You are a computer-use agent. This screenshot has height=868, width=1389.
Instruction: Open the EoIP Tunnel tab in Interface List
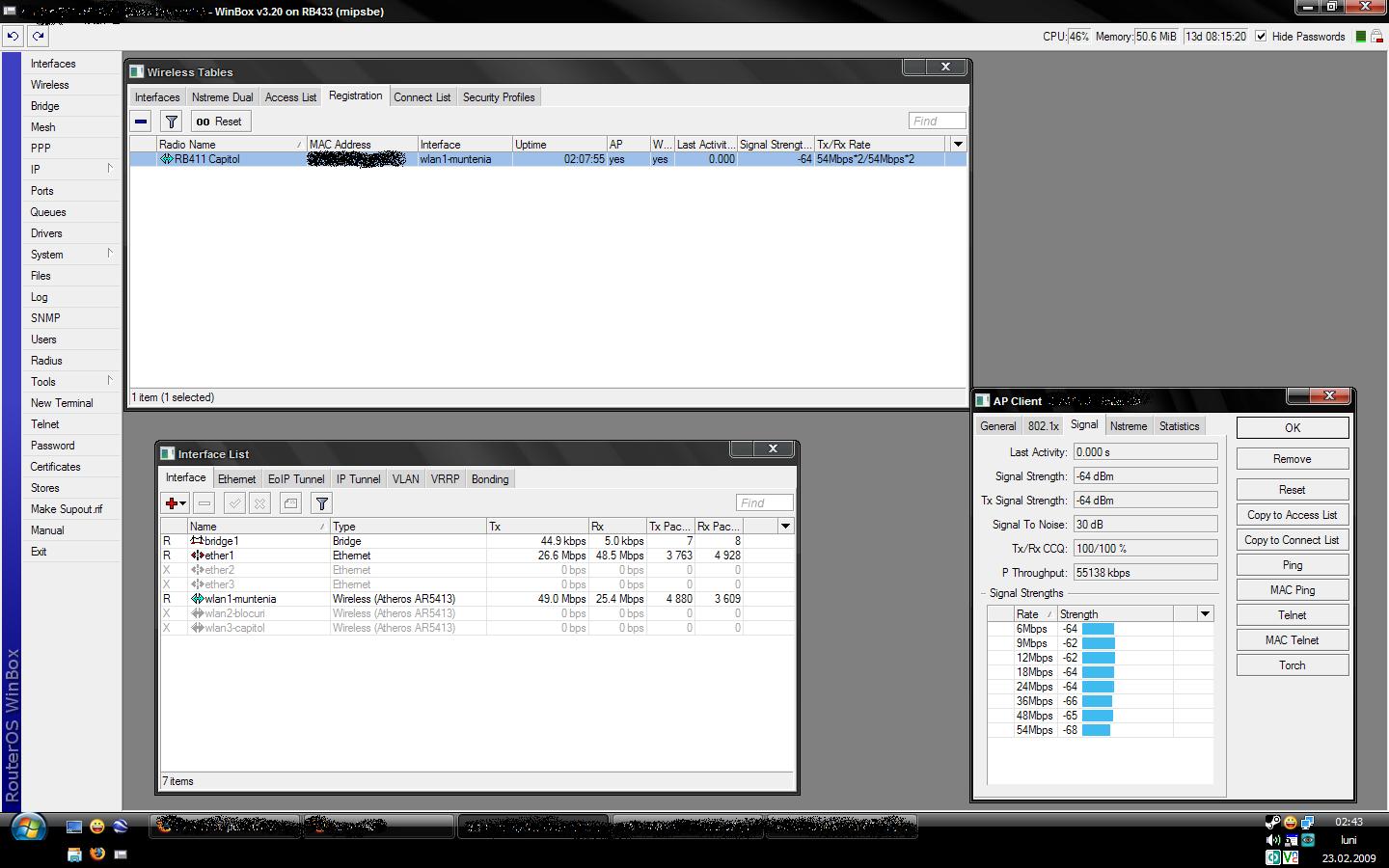point(296,479)
